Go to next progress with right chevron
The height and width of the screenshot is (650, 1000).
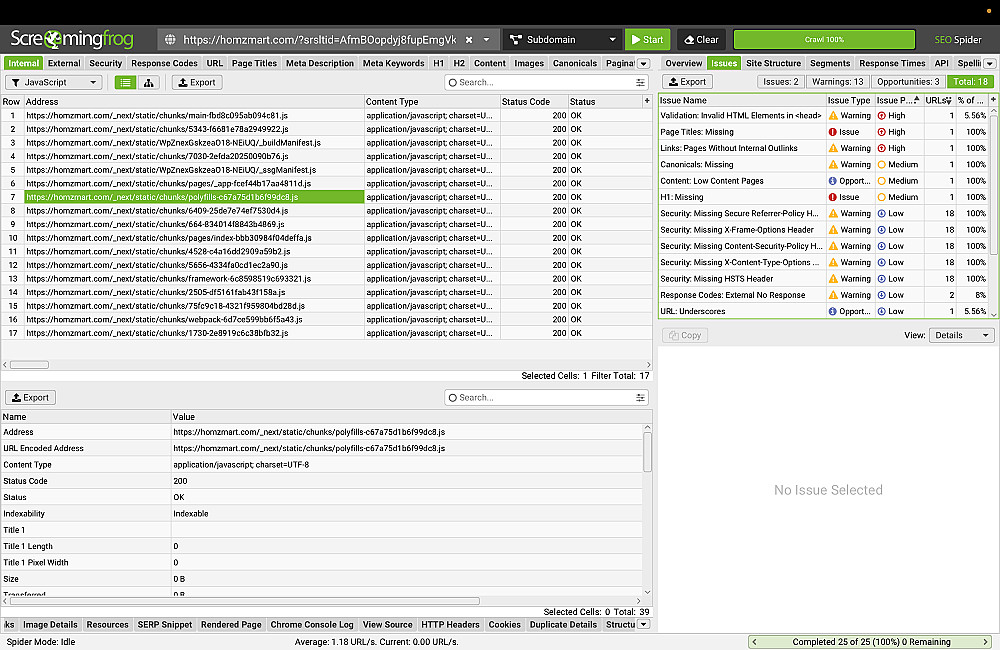pyautogui.click(x=985, y=642)
